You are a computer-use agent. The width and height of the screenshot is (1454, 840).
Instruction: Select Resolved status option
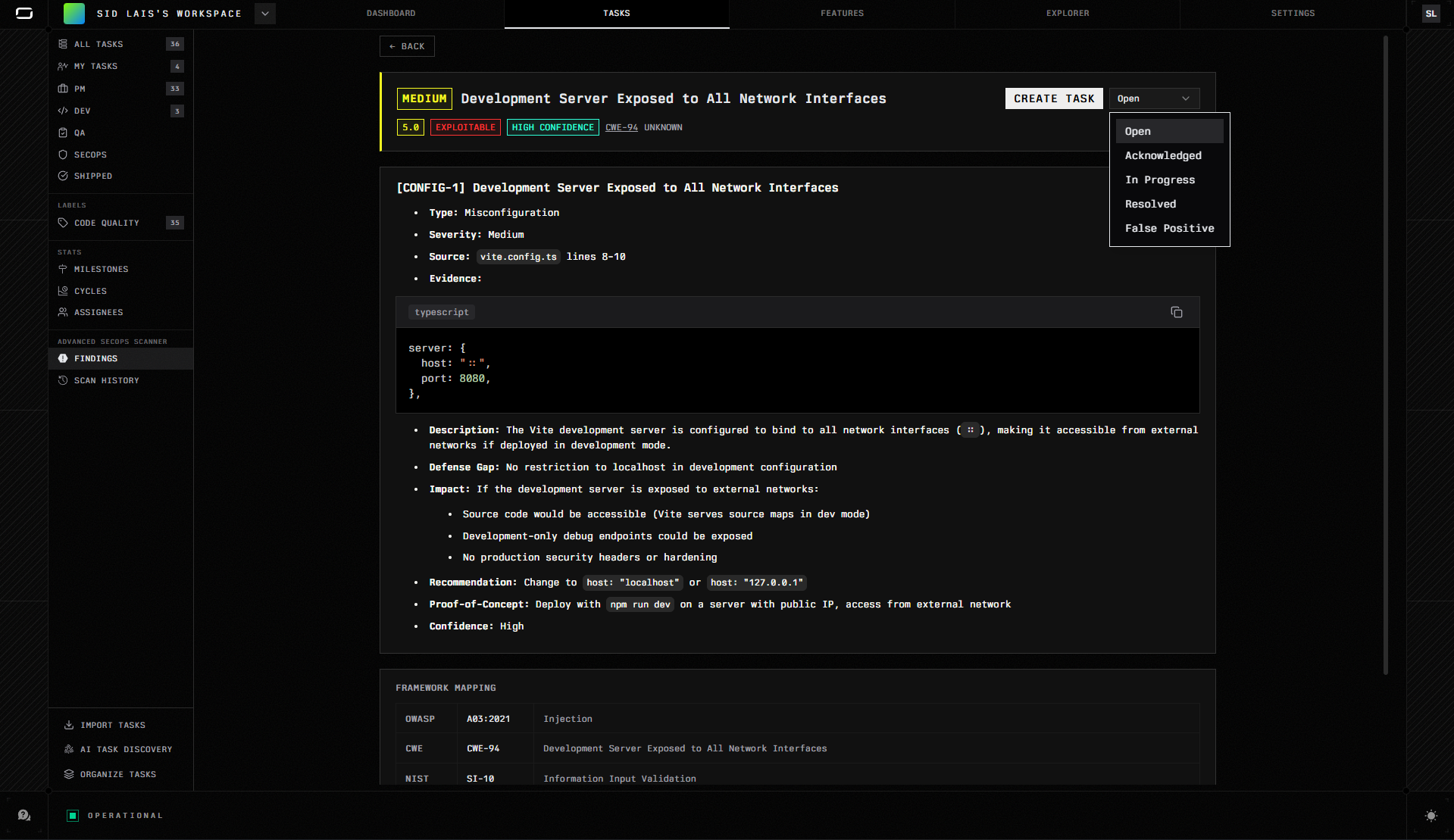coord(1169,204)
